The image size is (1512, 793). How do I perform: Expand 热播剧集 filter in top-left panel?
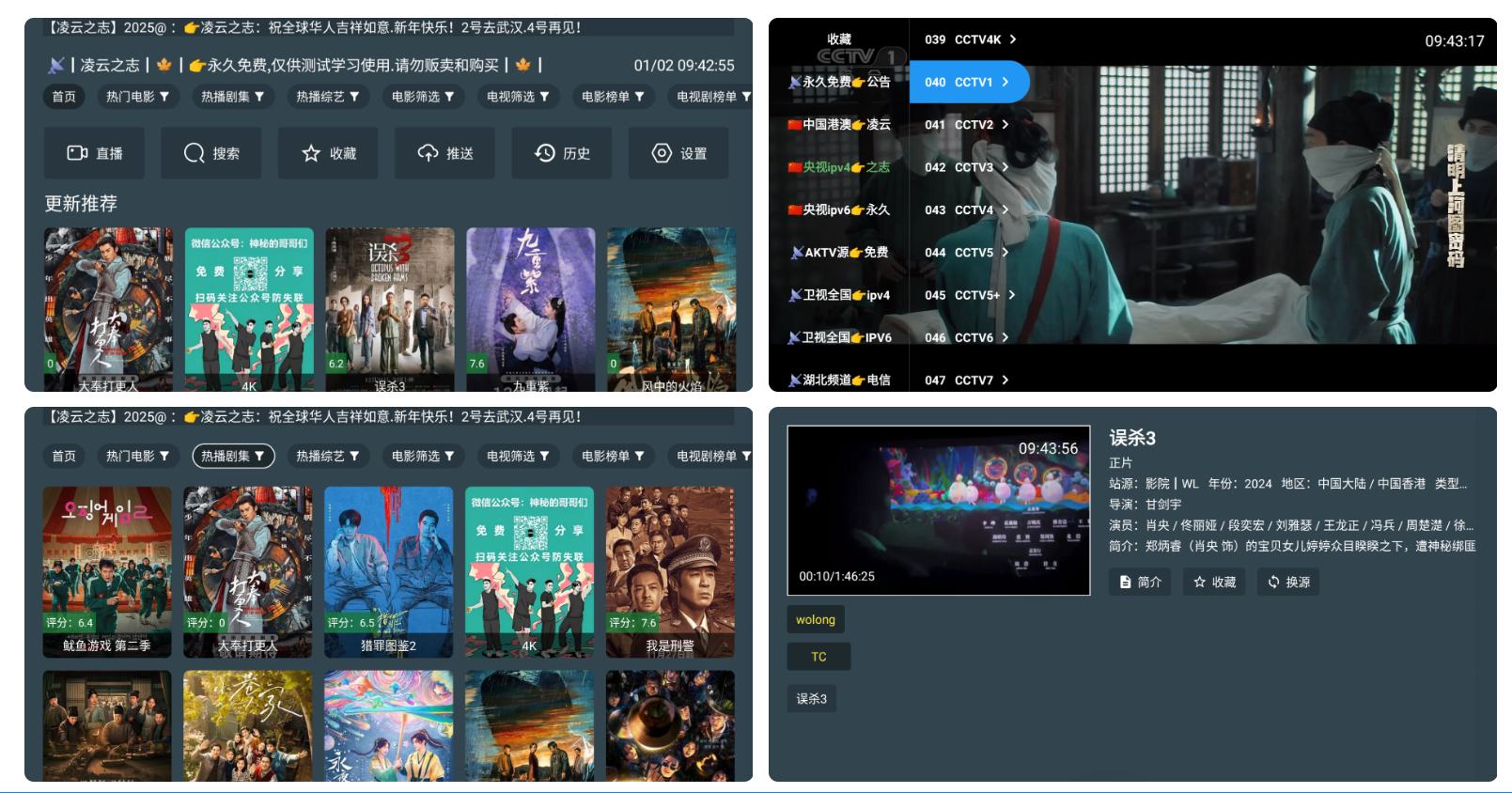pyautogui.click(x=232, y=96)
